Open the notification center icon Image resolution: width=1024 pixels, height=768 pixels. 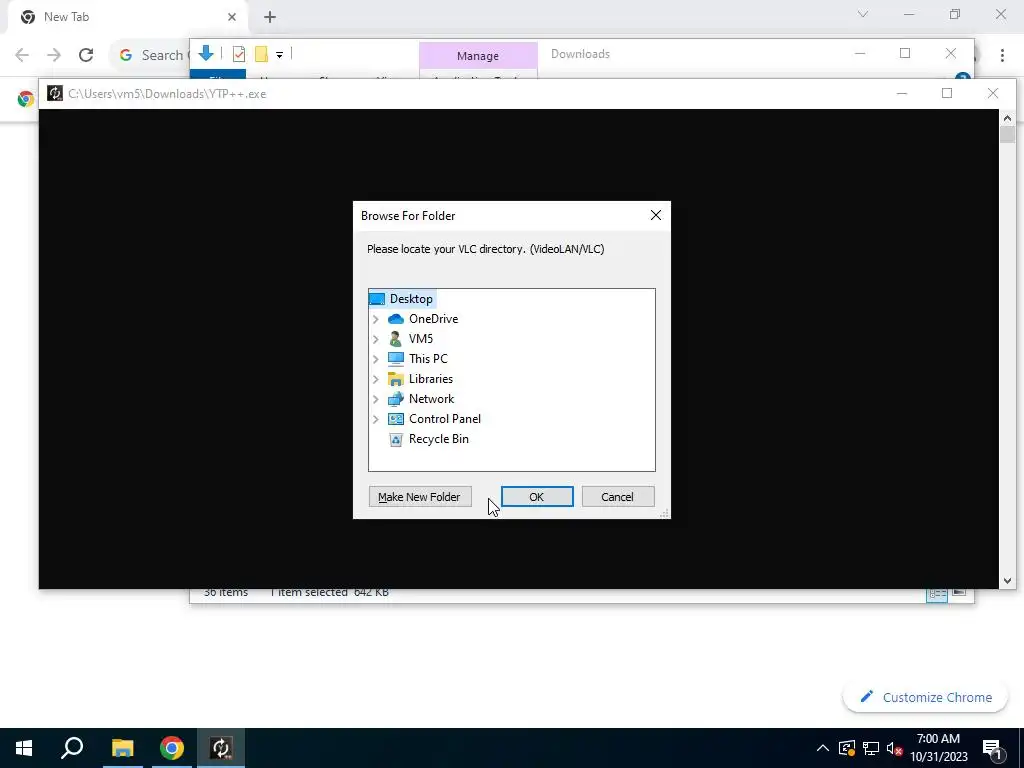point(993,748)
